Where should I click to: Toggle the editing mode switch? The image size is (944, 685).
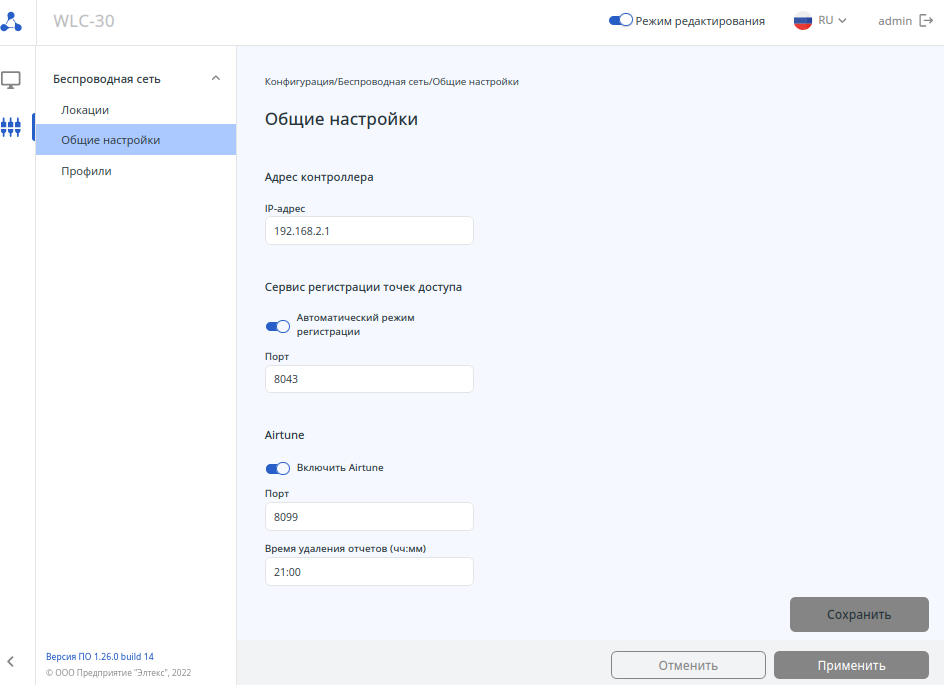620,20
